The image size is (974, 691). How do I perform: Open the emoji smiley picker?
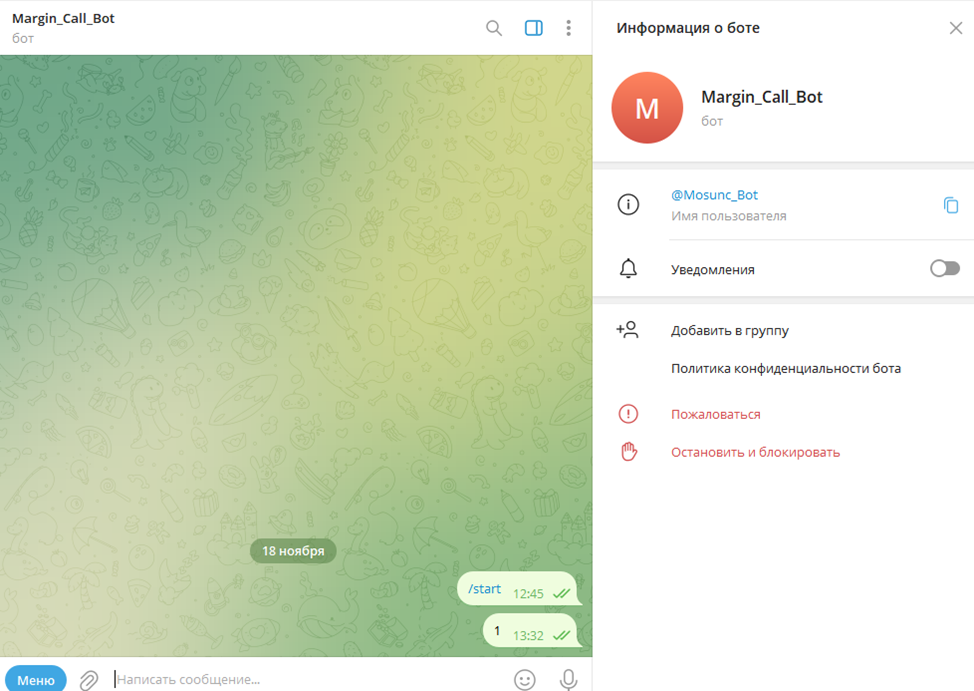pos(525,680)
